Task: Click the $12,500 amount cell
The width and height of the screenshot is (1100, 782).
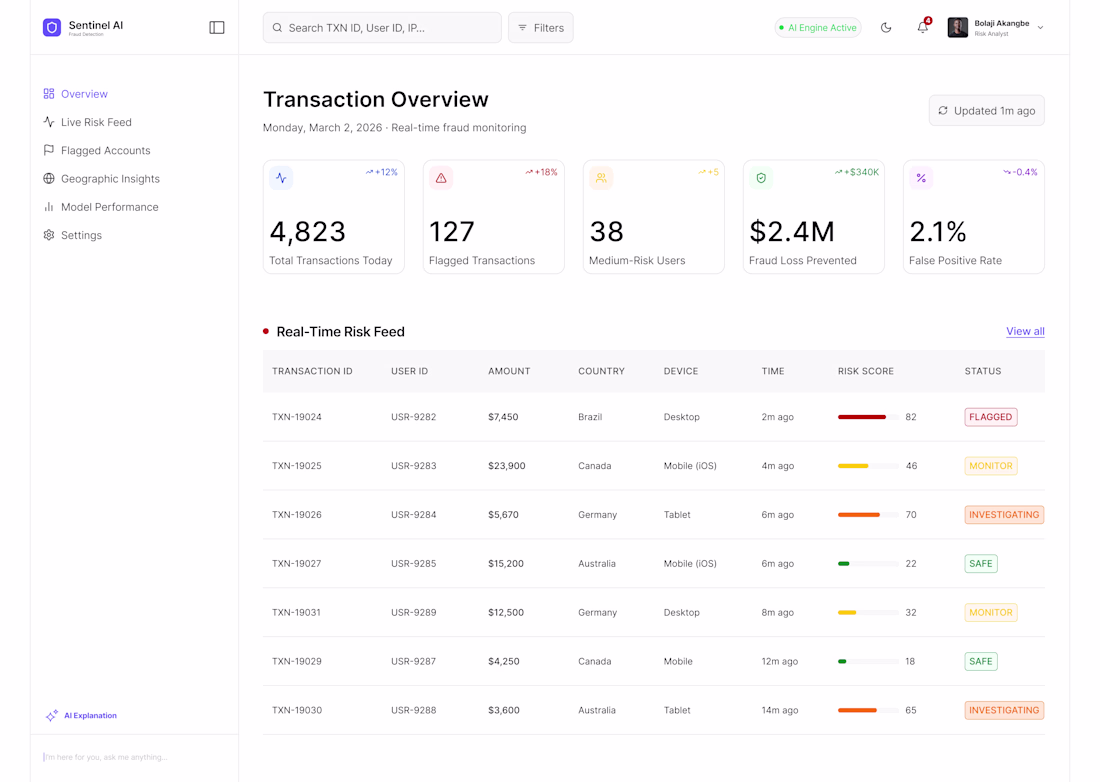Action: coord(506,612)
